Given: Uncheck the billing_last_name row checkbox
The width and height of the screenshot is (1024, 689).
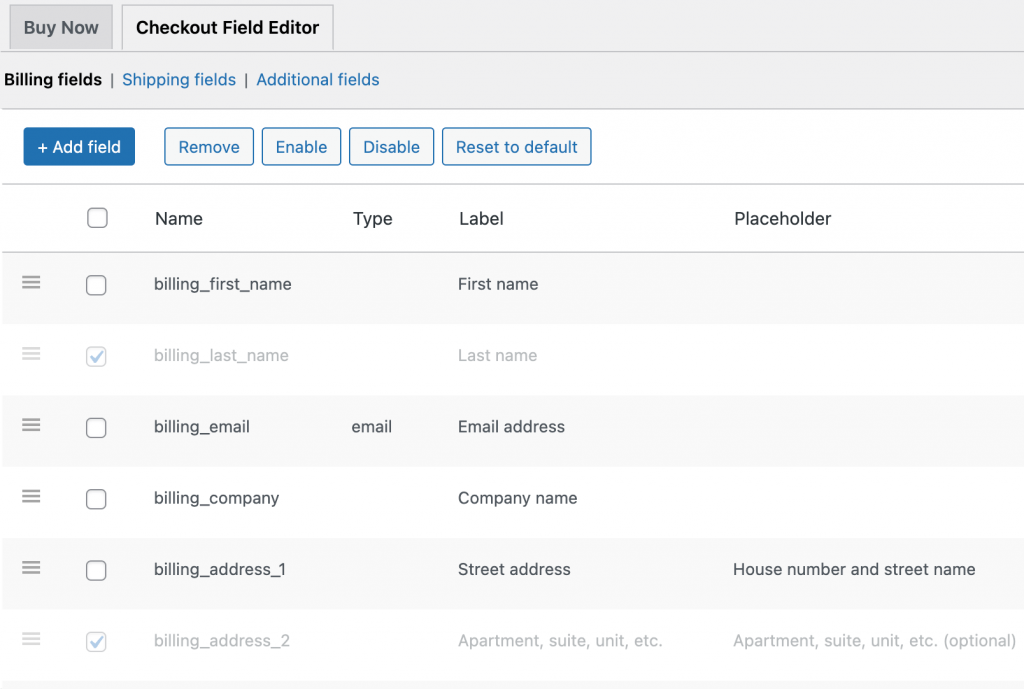Looking at the screenshot, I should tap(96, 356).
